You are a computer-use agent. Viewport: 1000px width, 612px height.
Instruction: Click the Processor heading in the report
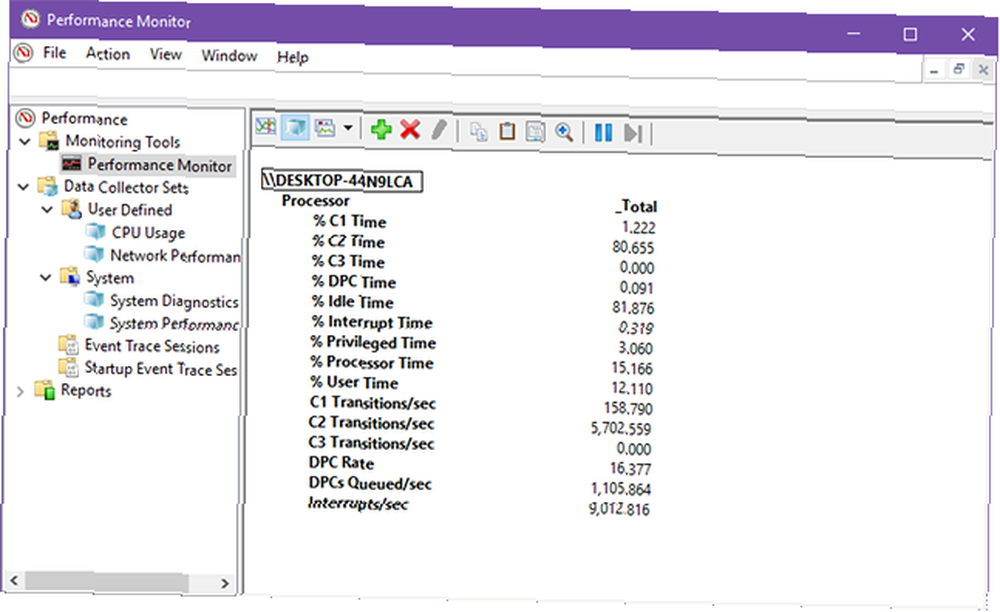point(316,201)
